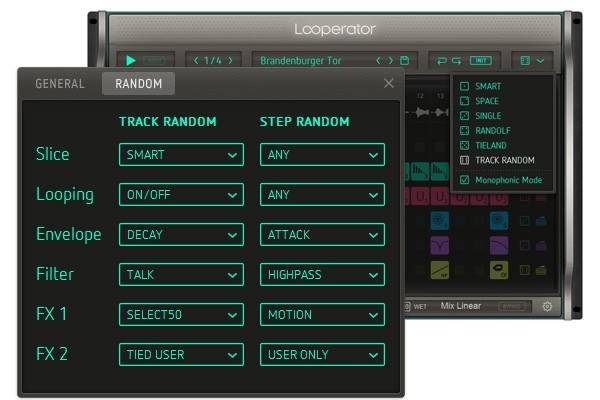
Task: Decrease the 1/4 step length with left arrow
Action: pyautogui.click(x=196, y=60)
